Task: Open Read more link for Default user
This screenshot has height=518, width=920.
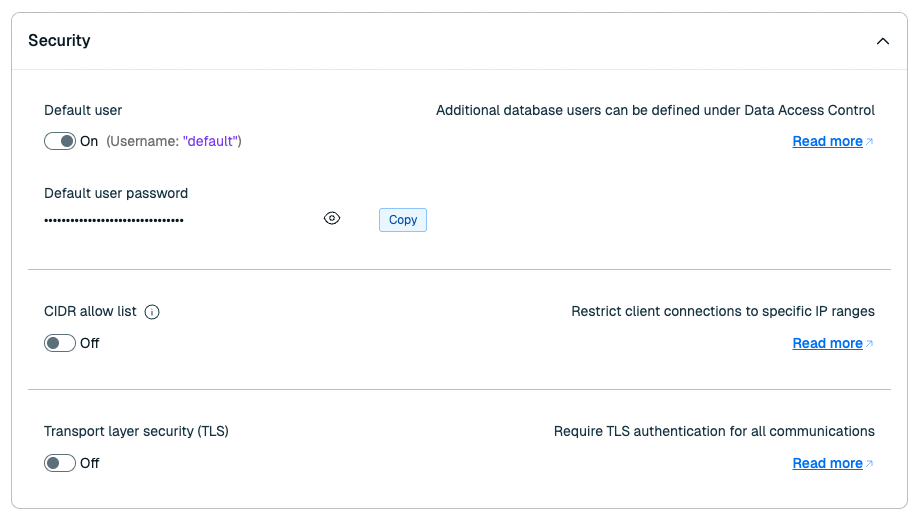Action: tap(827, 141)
